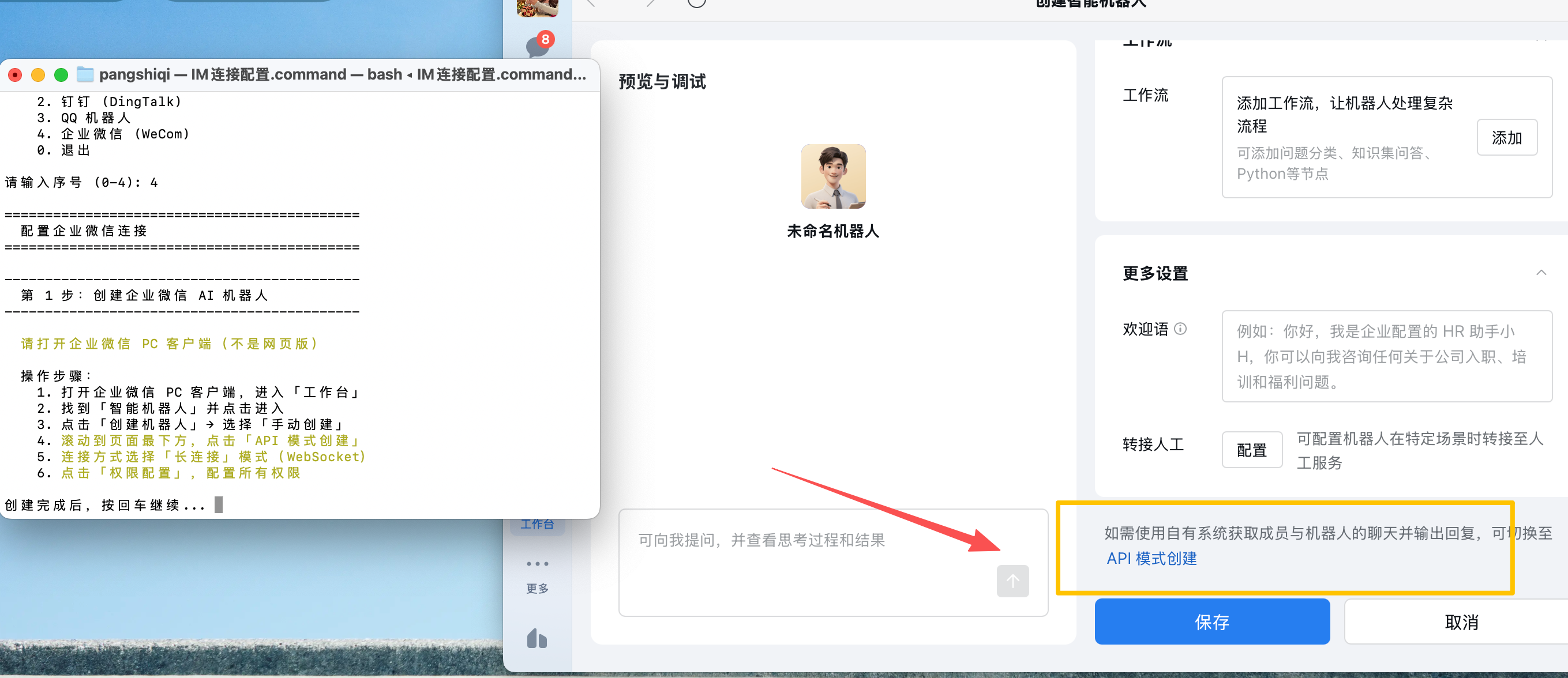Focus the 欢迎语 welcome message text area

[x=1386, y=356]
